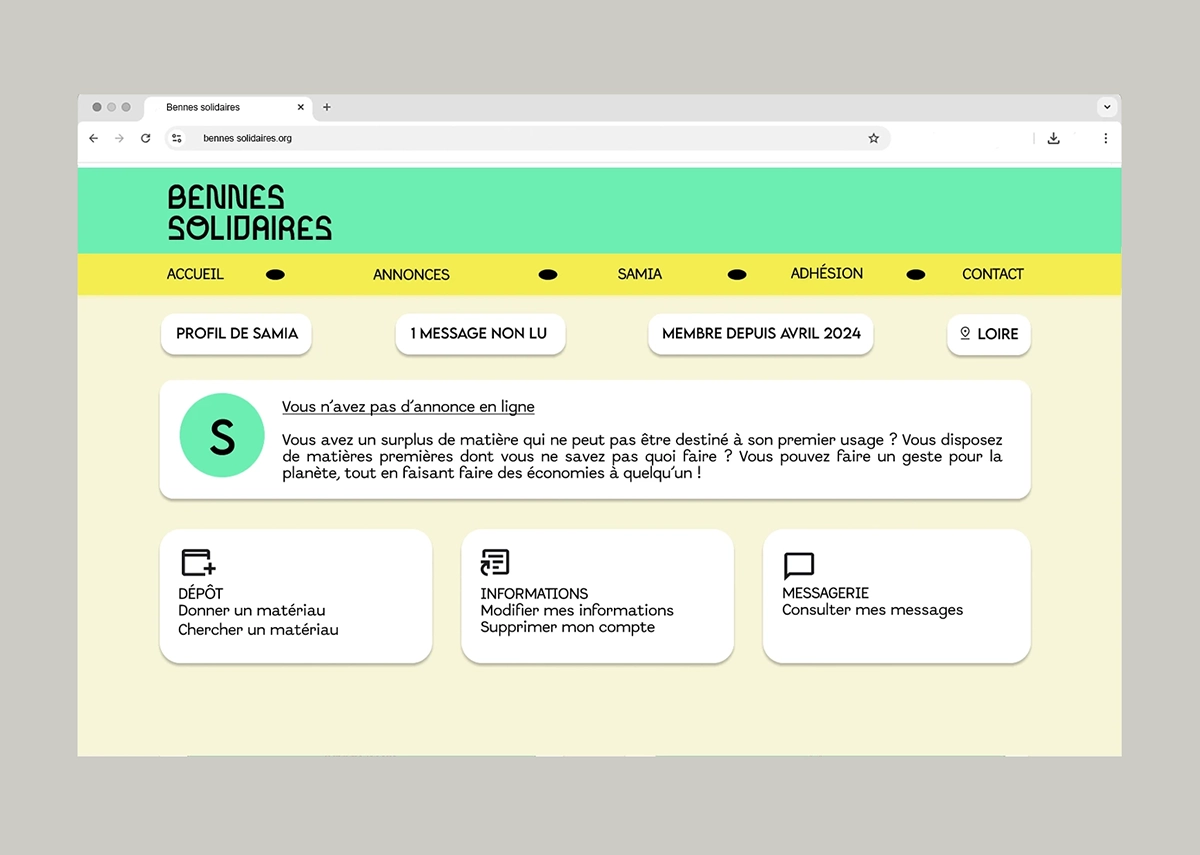Open the Contact menu item
The image size is (1200, 855).
[993, 274]
